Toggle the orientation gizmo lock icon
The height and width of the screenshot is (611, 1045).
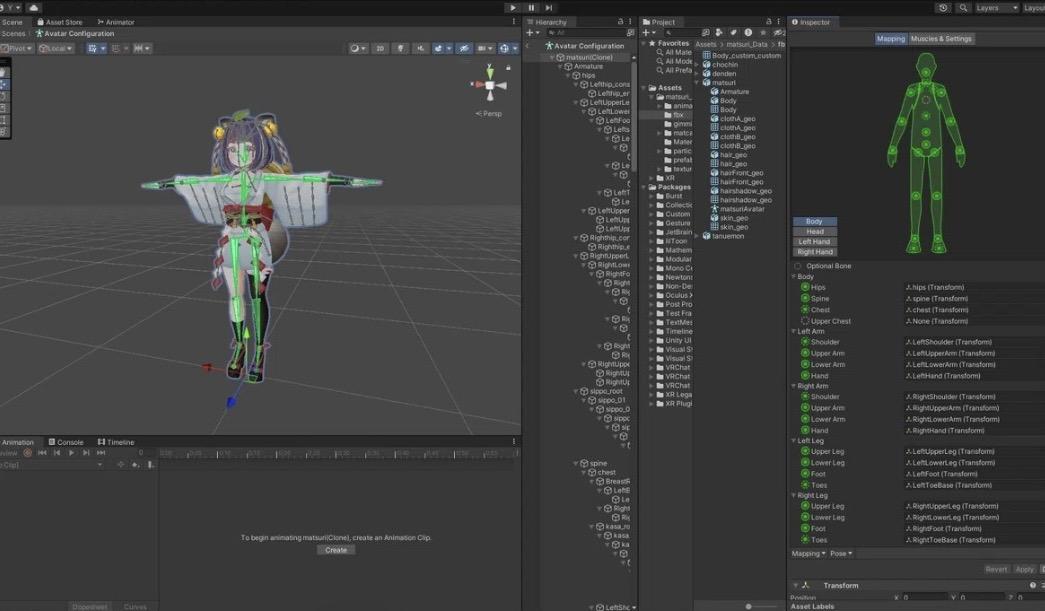coord(509,67)
